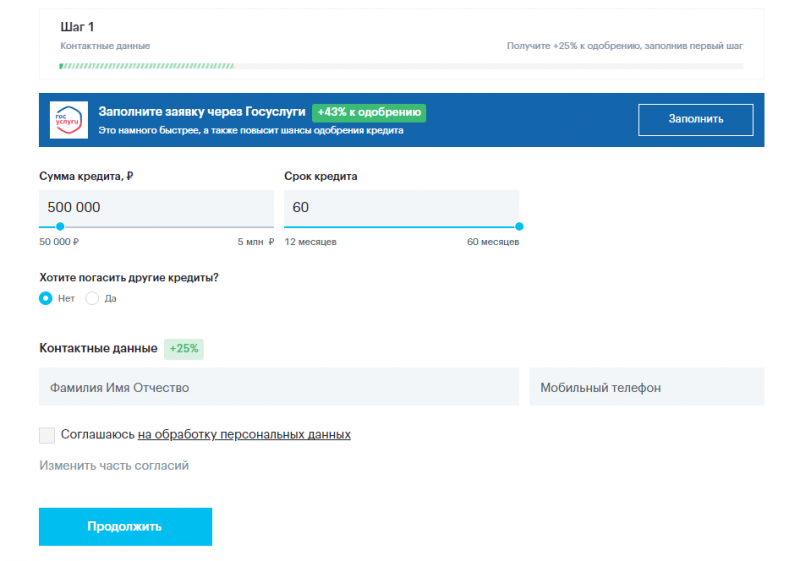Select the Да radio option
The height and width of the screenshot is (561, 800).
tap(93, 298)
